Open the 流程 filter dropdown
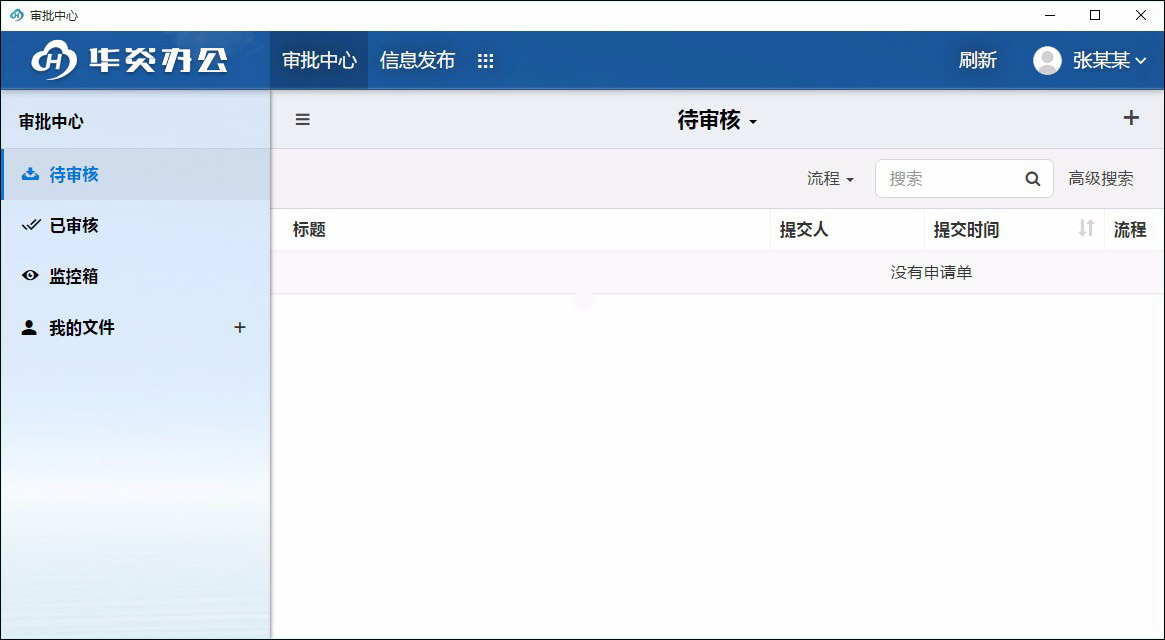 click(x=831, y=178)
